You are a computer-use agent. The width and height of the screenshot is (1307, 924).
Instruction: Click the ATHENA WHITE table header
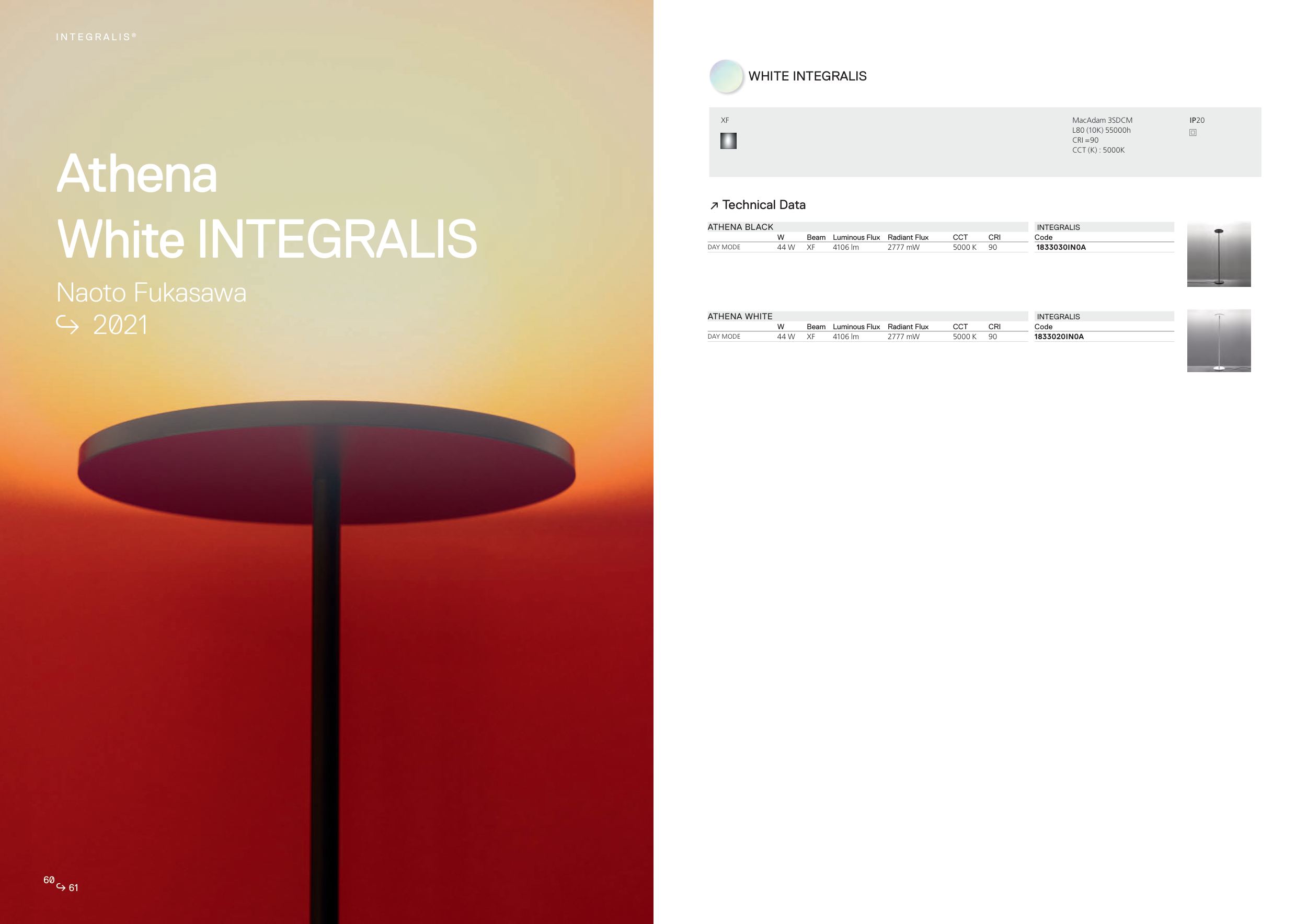click(x=739, y=316)
